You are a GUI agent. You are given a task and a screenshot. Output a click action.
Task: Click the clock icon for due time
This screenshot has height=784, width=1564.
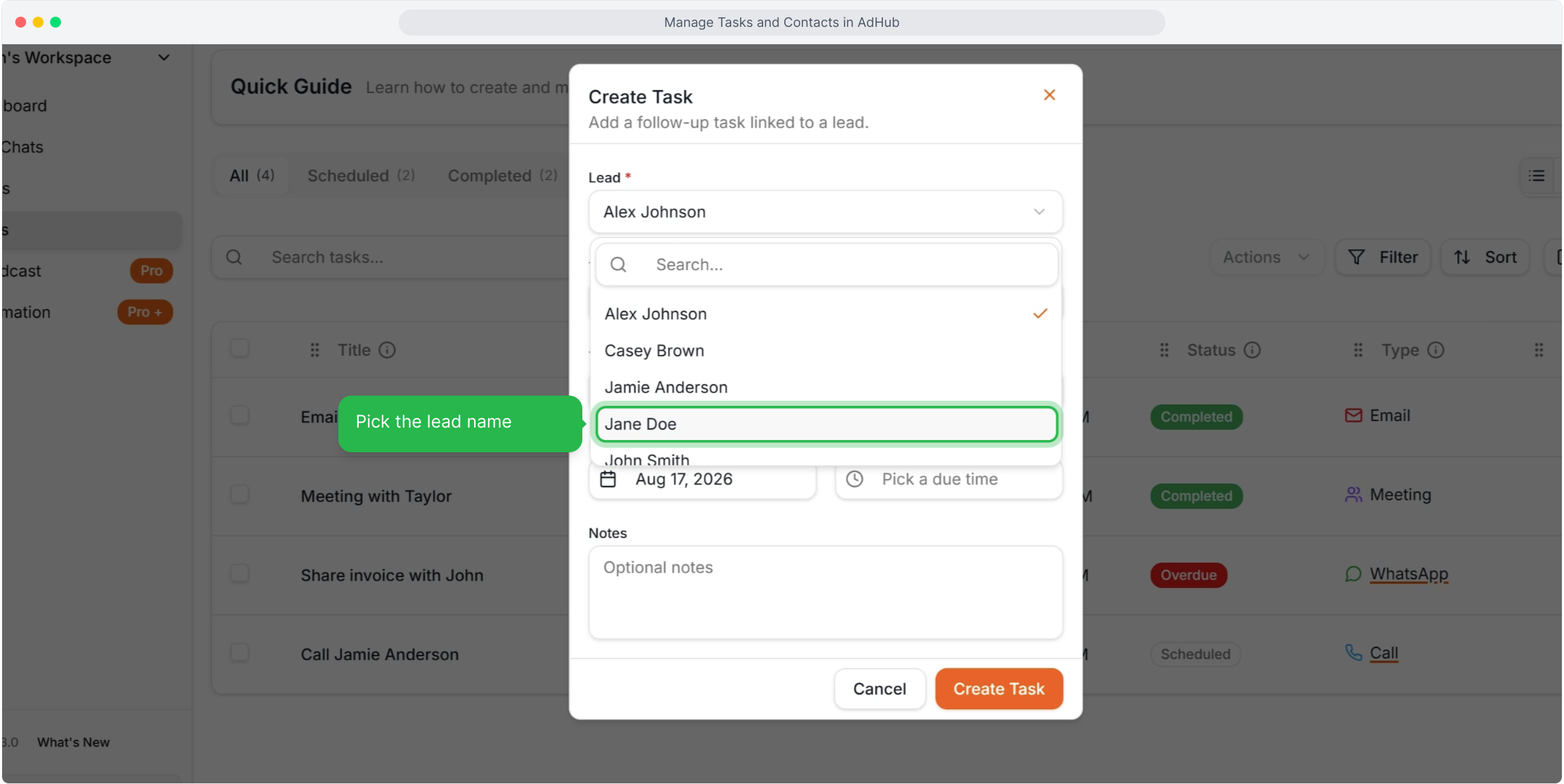(x=855, y=479)
